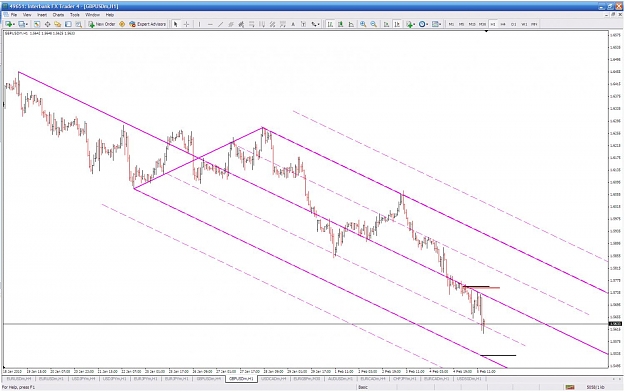625x392 pixels.
Task: Expand the templates dropdown arrow
Action: tap(440, 25)
